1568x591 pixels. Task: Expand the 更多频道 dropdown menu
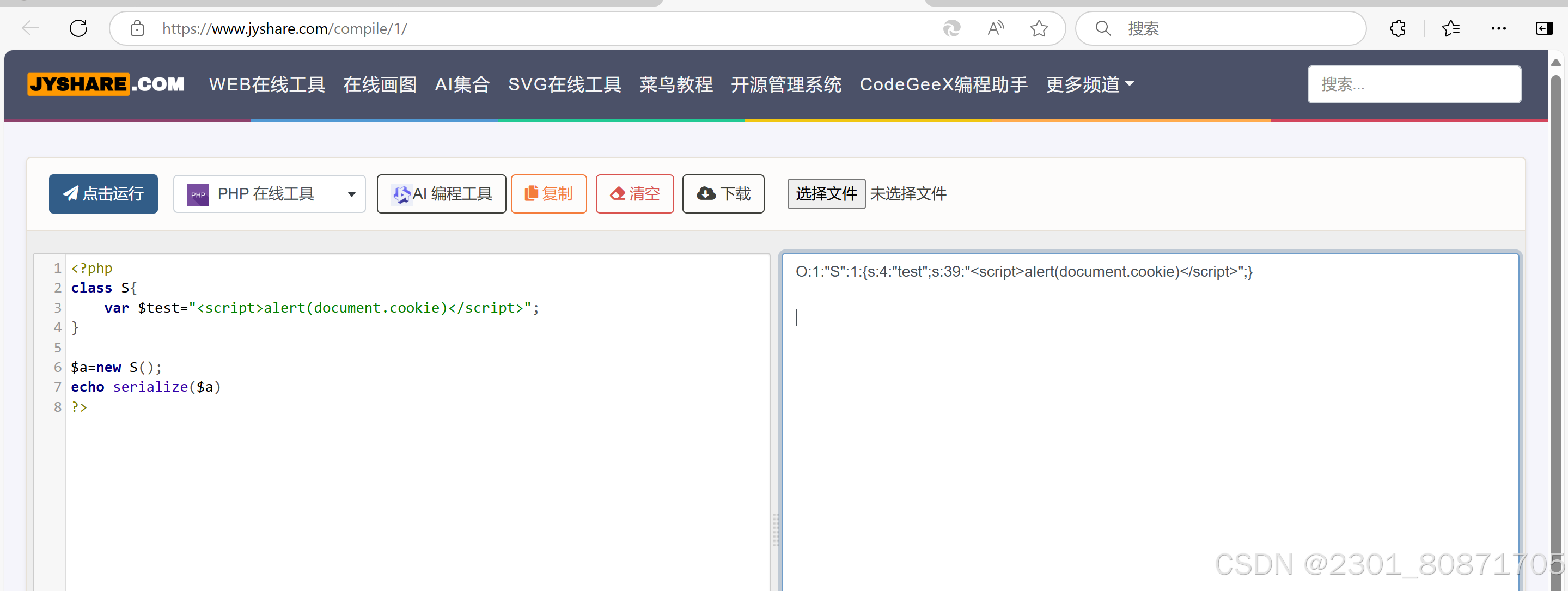pos(1089,84)
